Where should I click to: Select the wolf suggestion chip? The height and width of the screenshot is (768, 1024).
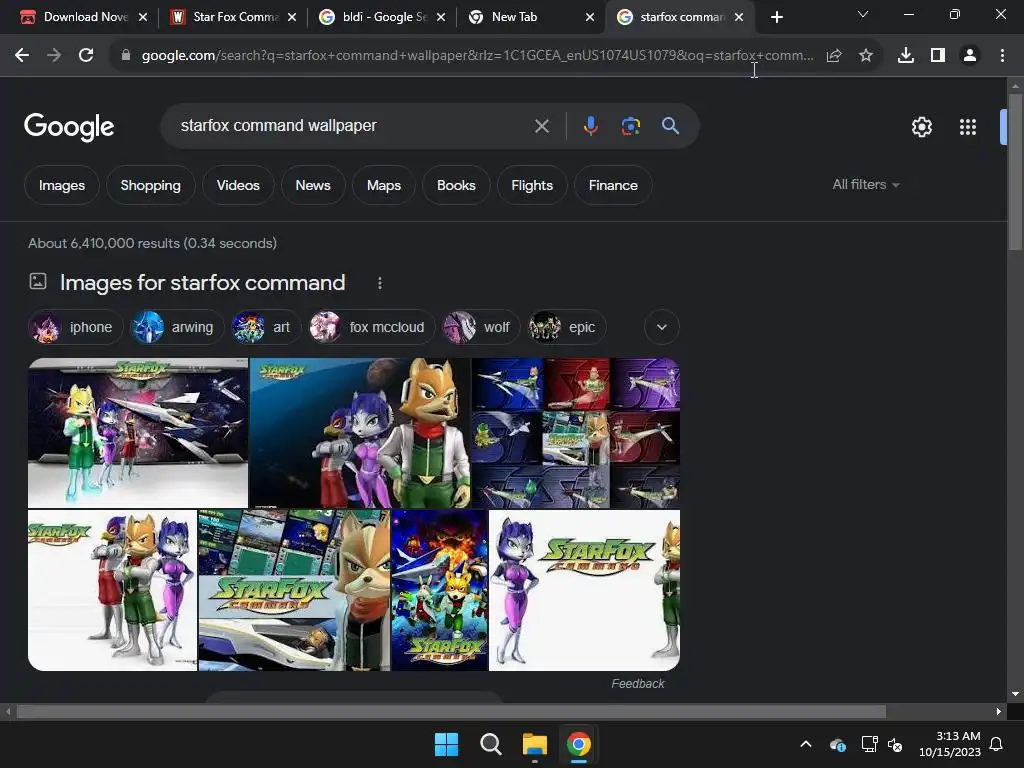[481, 327]
